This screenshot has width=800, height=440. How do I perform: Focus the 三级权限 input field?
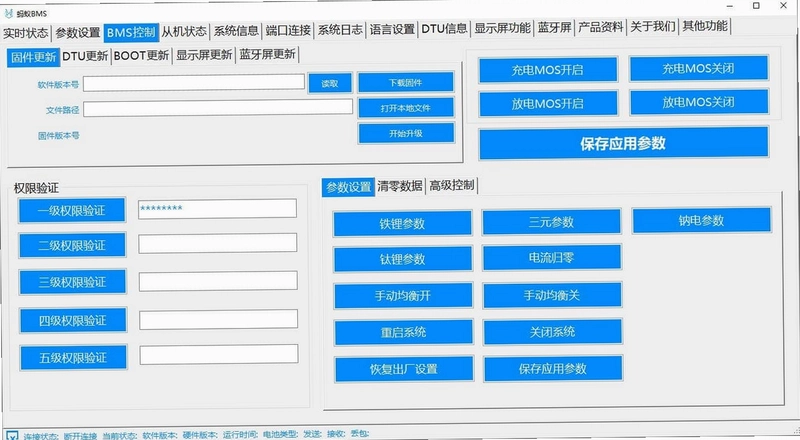coord(218,281)
